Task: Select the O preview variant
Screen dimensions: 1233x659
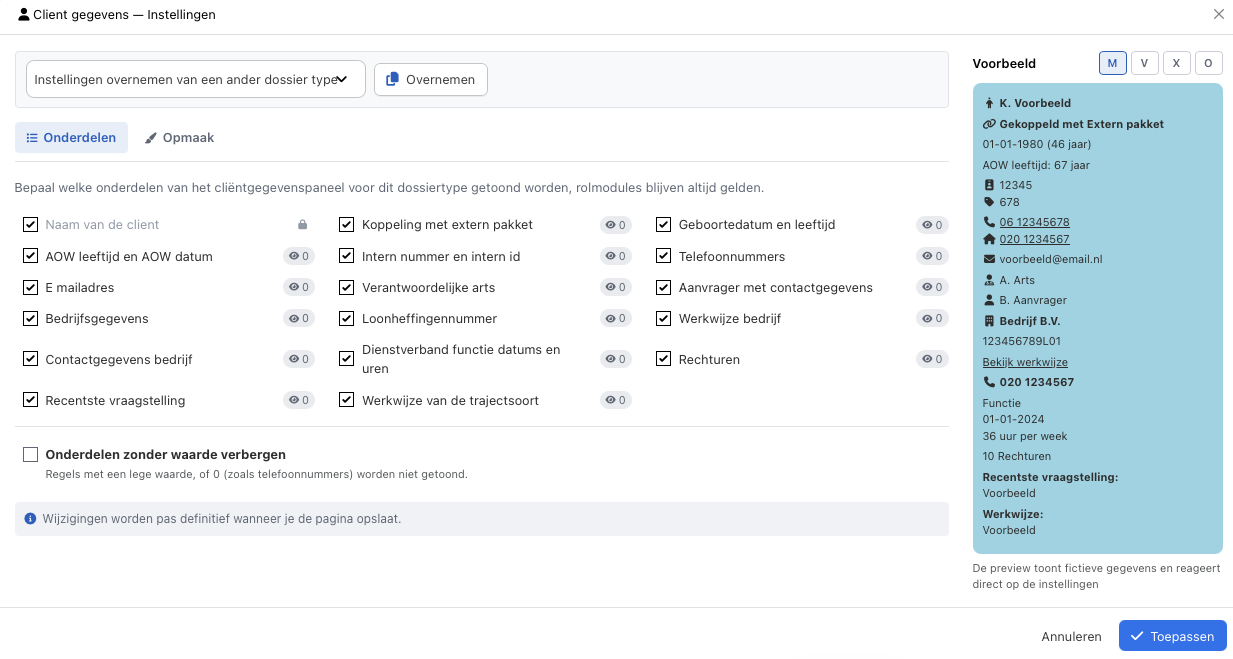Action: [x=1208, y=63]
